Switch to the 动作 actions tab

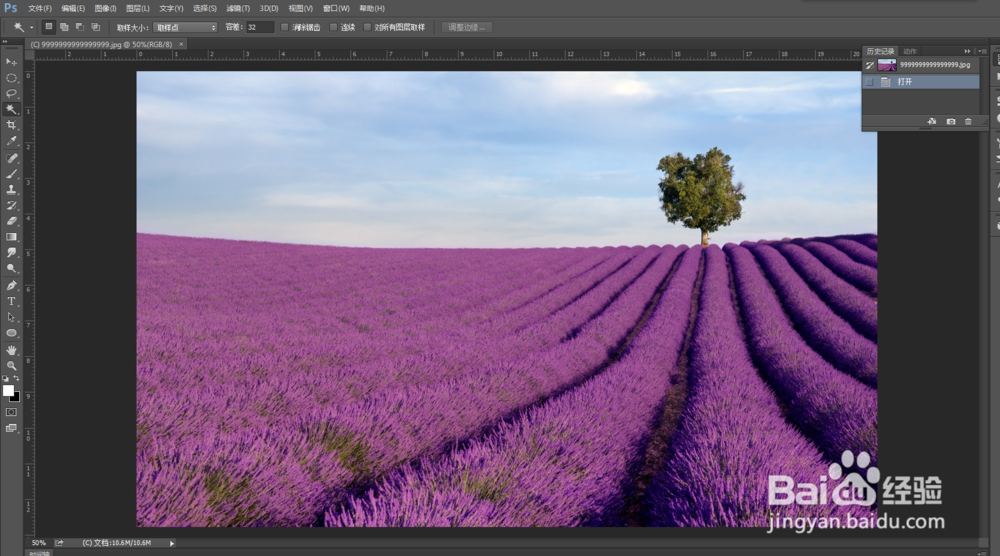click(910, 51)
